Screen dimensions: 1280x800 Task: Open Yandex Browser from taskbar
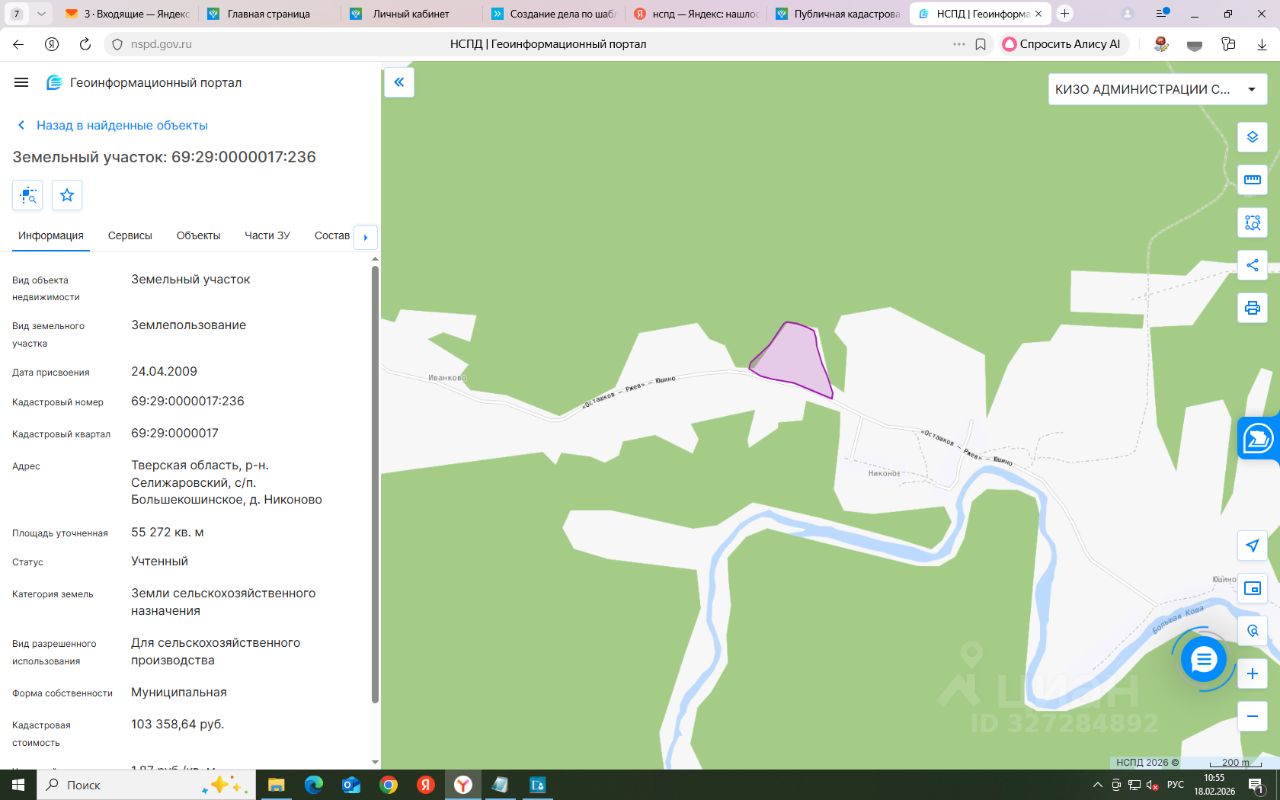[463, 785]
